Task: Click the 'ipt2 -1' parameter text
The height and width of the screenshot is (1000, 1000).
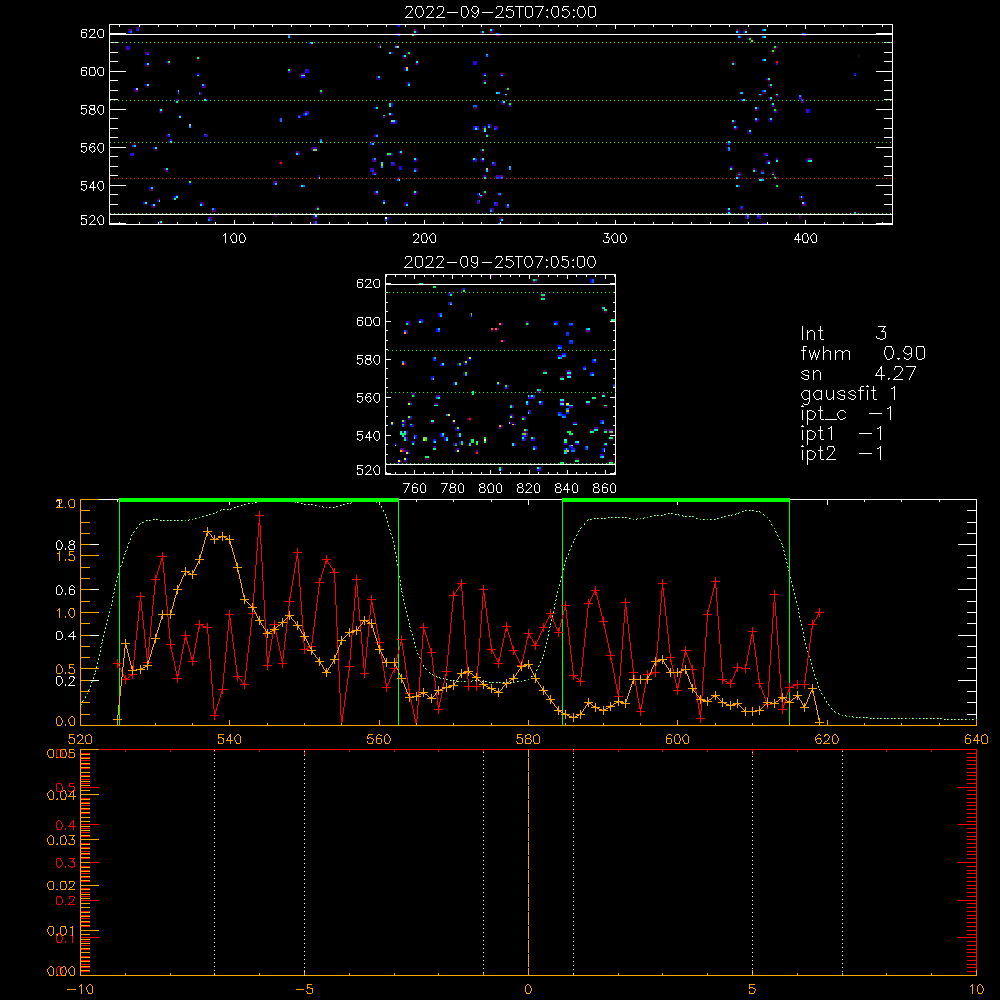Action: coord(842,454)
